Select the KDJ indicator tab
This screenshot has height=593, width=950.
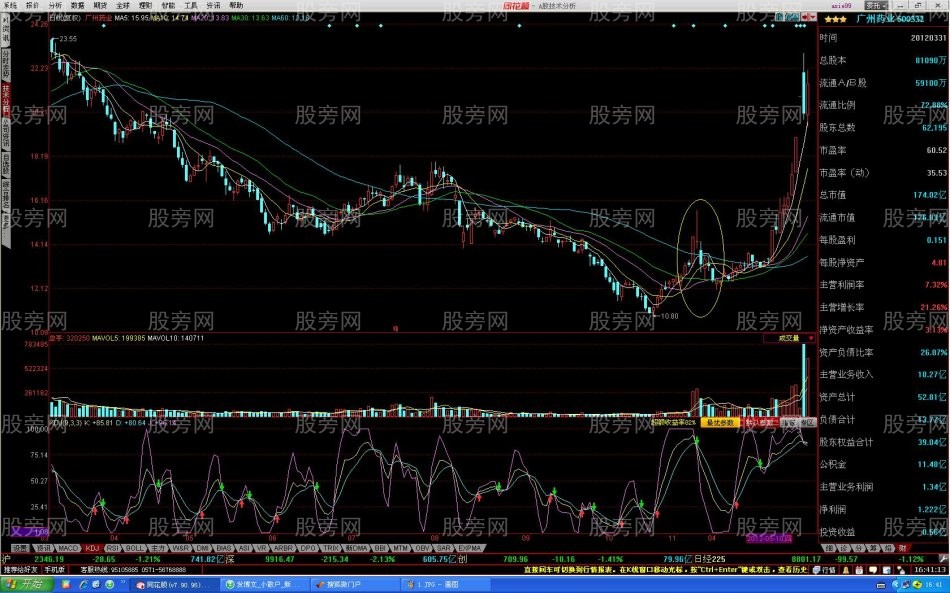click(91, 548)
